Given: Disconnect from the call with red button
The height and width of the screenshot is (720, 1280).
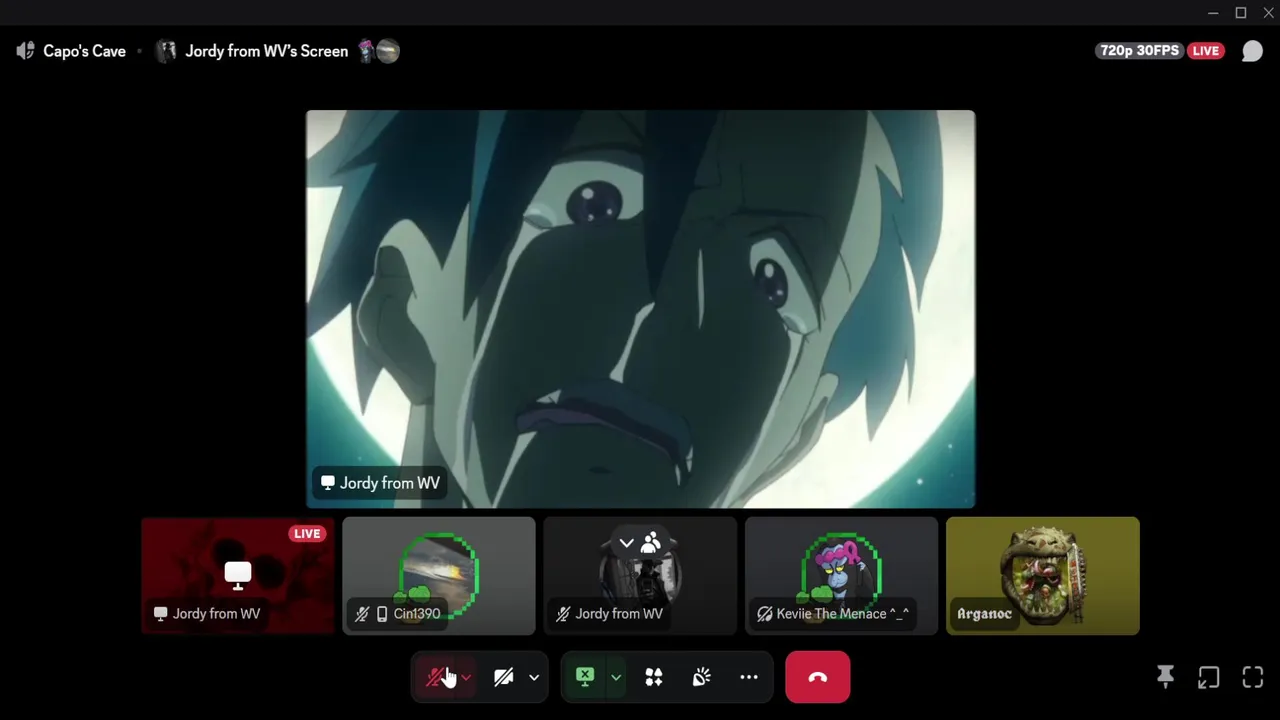Looking at the screenshot, I should (x=818, y=677).
